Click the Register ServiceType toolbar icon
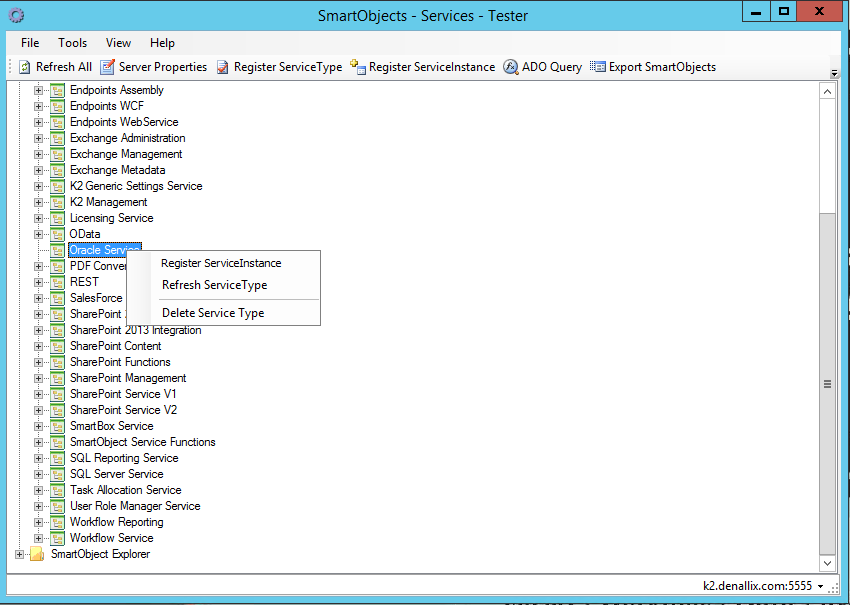Viewport: 850px width, 605px height. click(x=223, y=67)
